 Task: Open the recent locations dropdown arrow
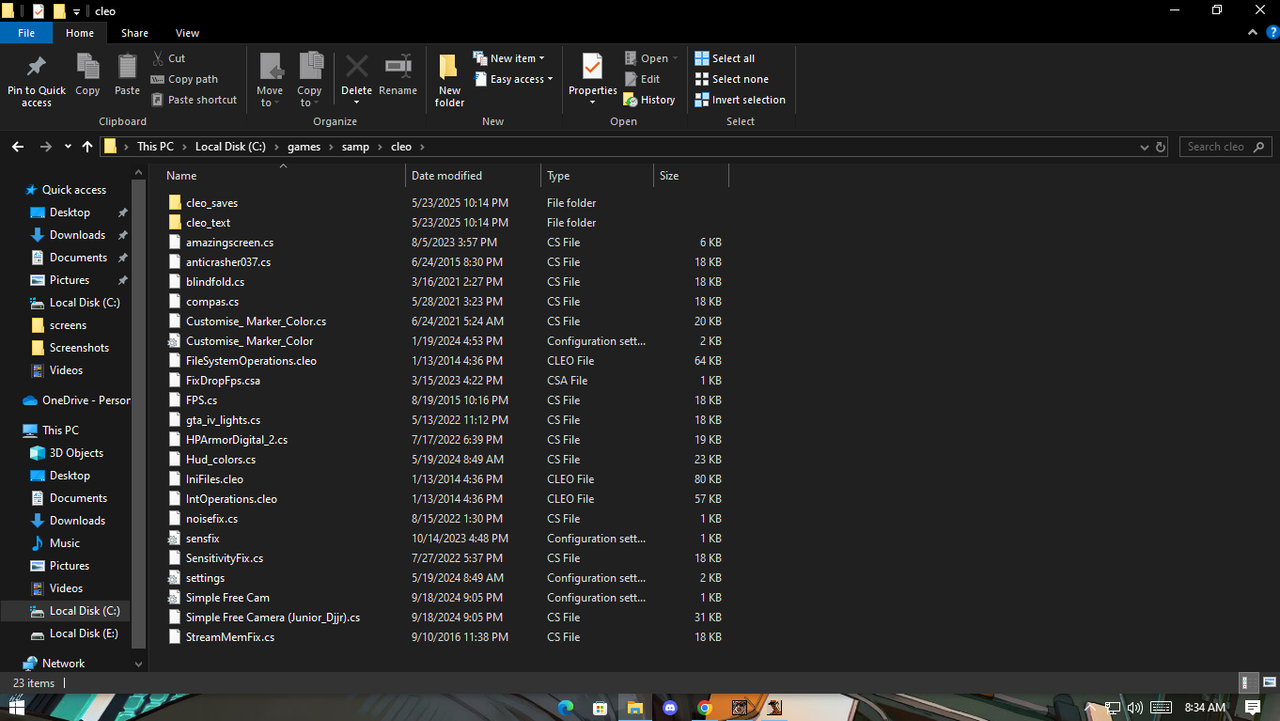[68, 147]
